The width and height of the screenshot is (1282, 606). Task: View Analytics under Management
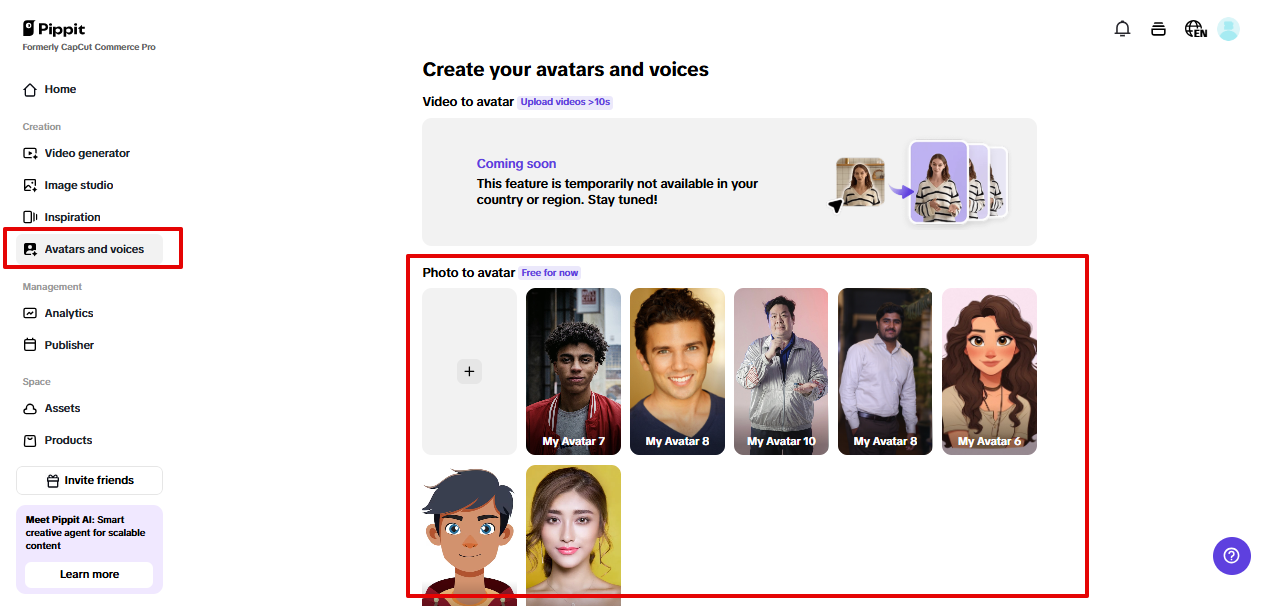click(x=70, y=313)
